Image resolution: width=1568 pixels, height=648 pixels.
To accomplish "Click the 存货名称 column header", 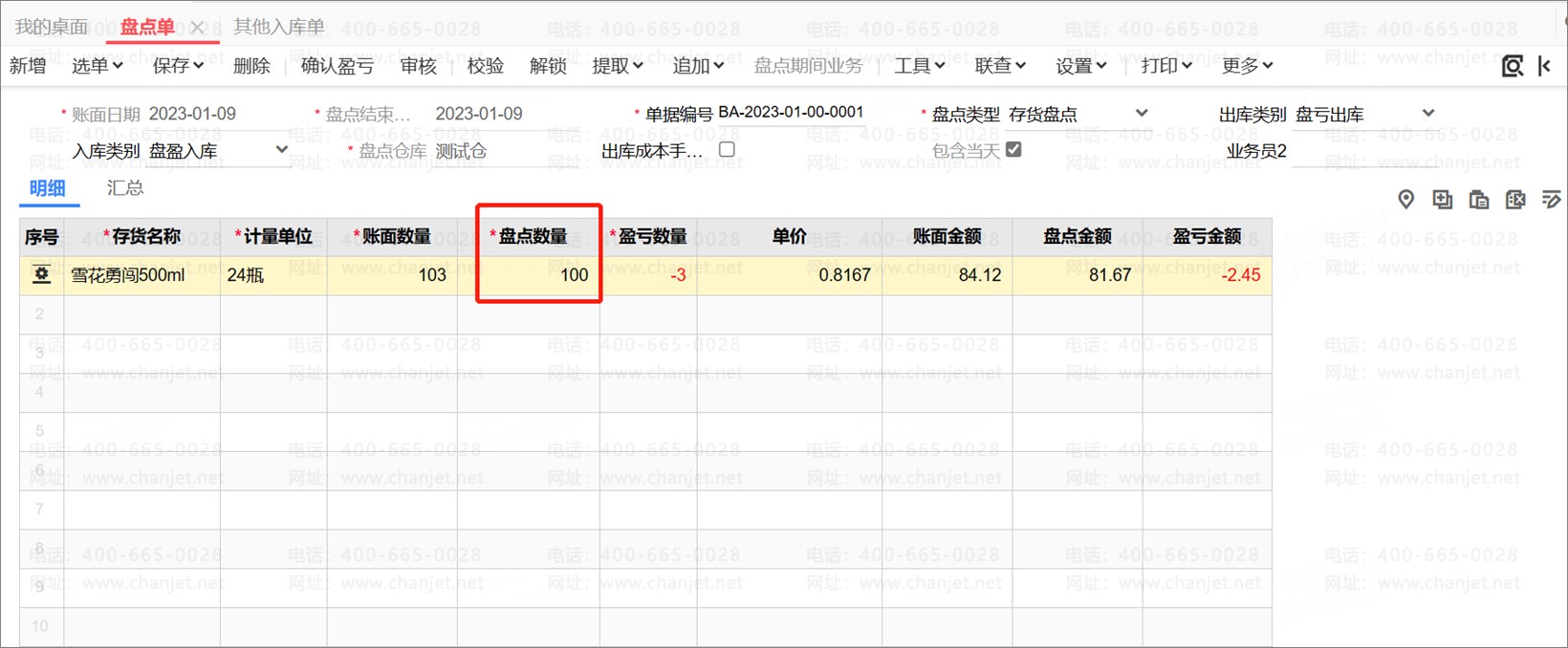I will (x=142, y=237).
